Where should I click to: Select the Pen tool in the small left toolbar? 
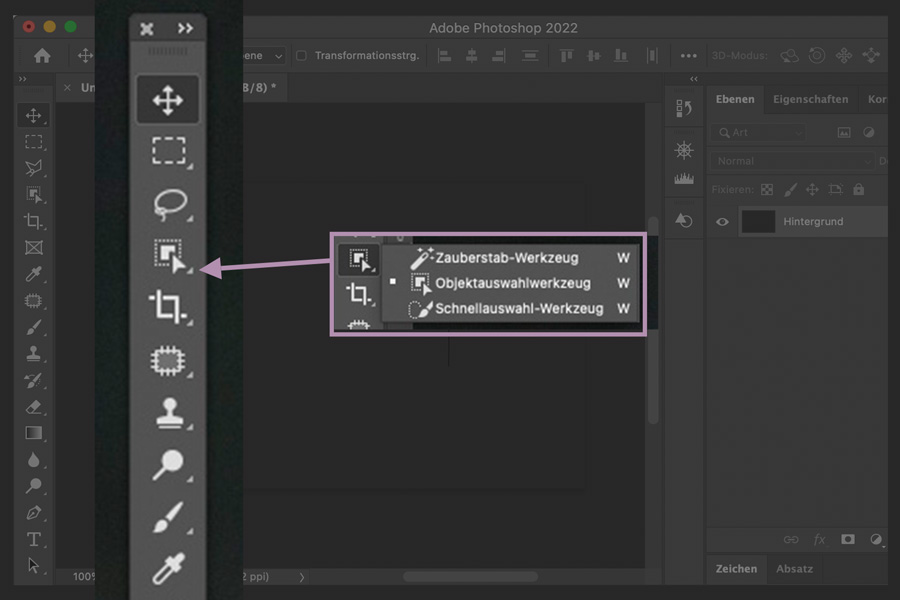(34, 513)
